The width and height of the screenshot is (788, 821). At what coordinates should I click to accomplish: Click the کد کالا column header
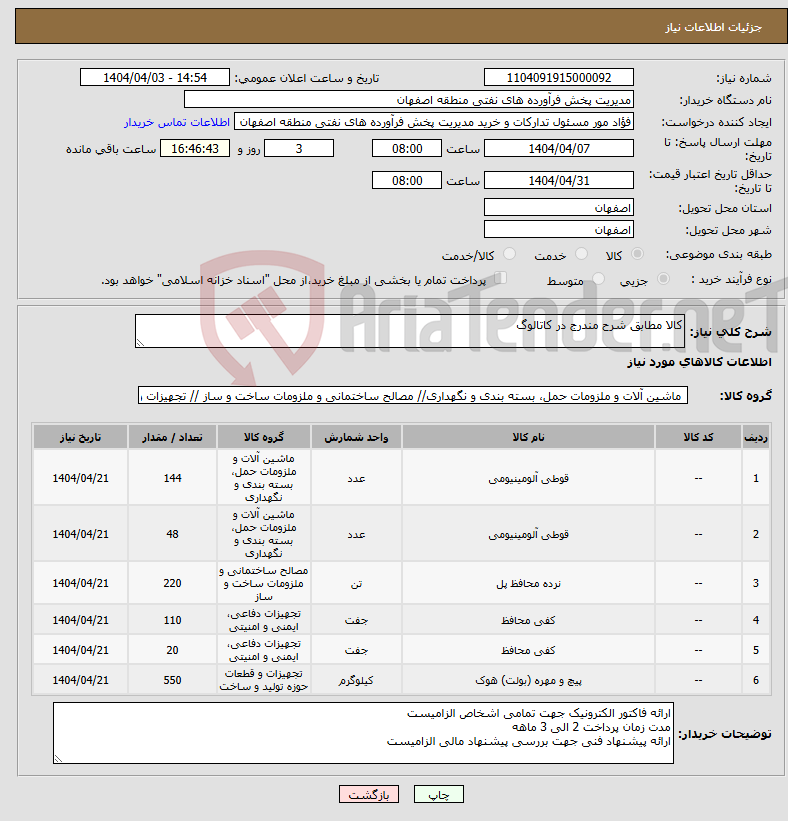pyautogui.click(x=698, y=437)
